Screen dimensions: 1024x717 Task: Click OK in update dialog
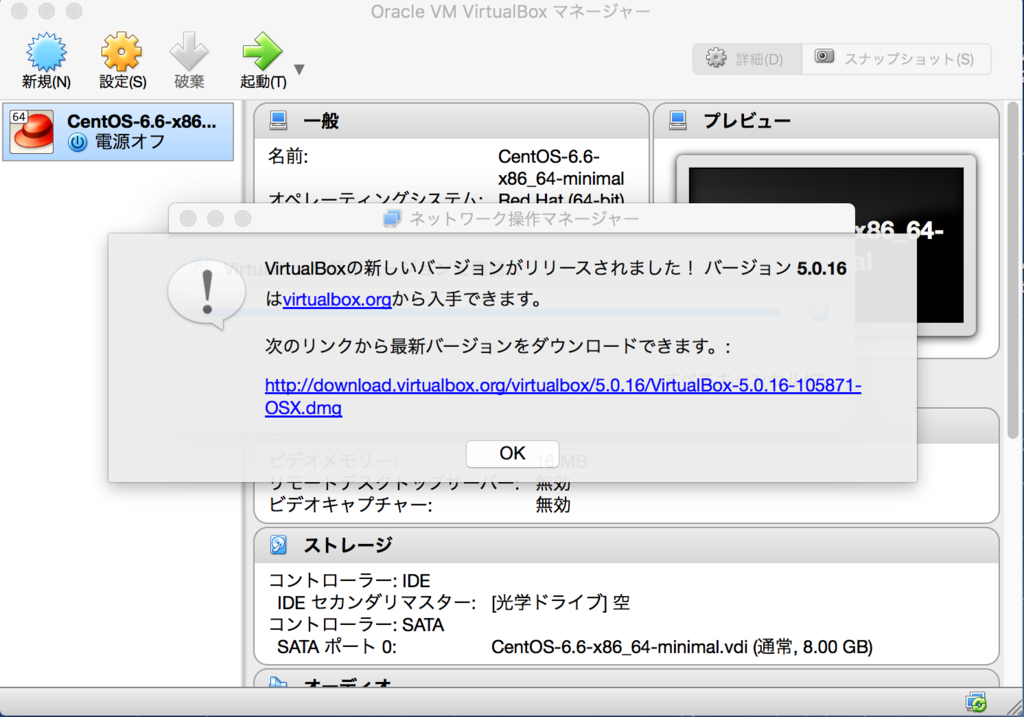click(512, 454)
